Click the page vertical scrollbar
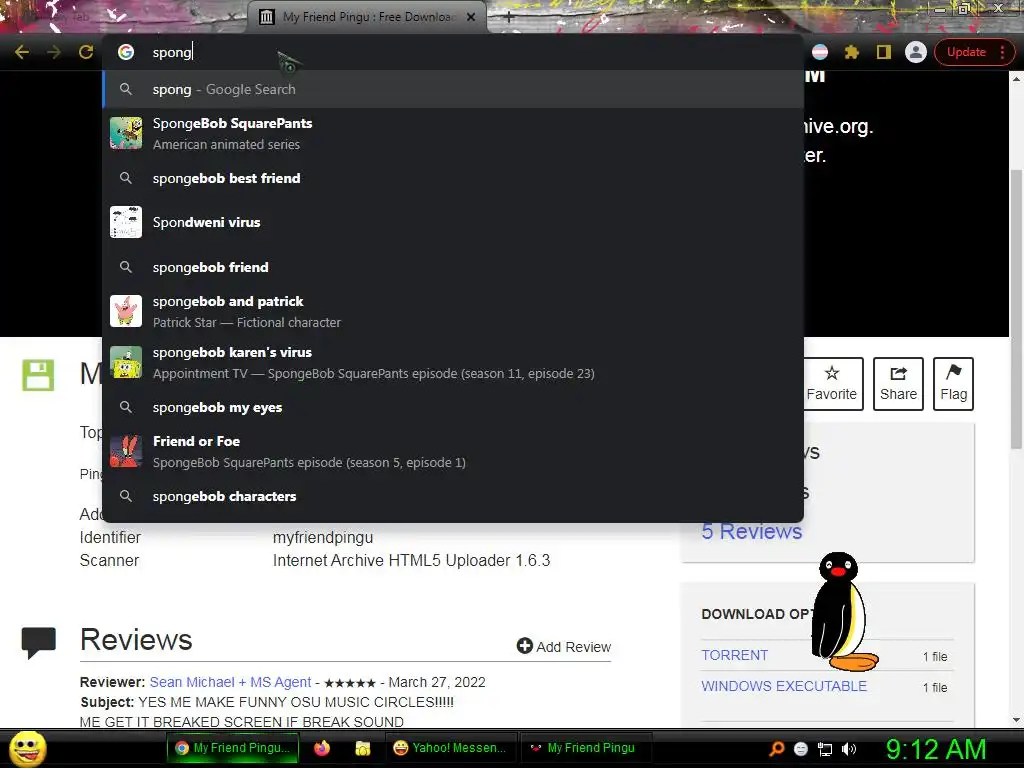 click(x=1016, y=308)
